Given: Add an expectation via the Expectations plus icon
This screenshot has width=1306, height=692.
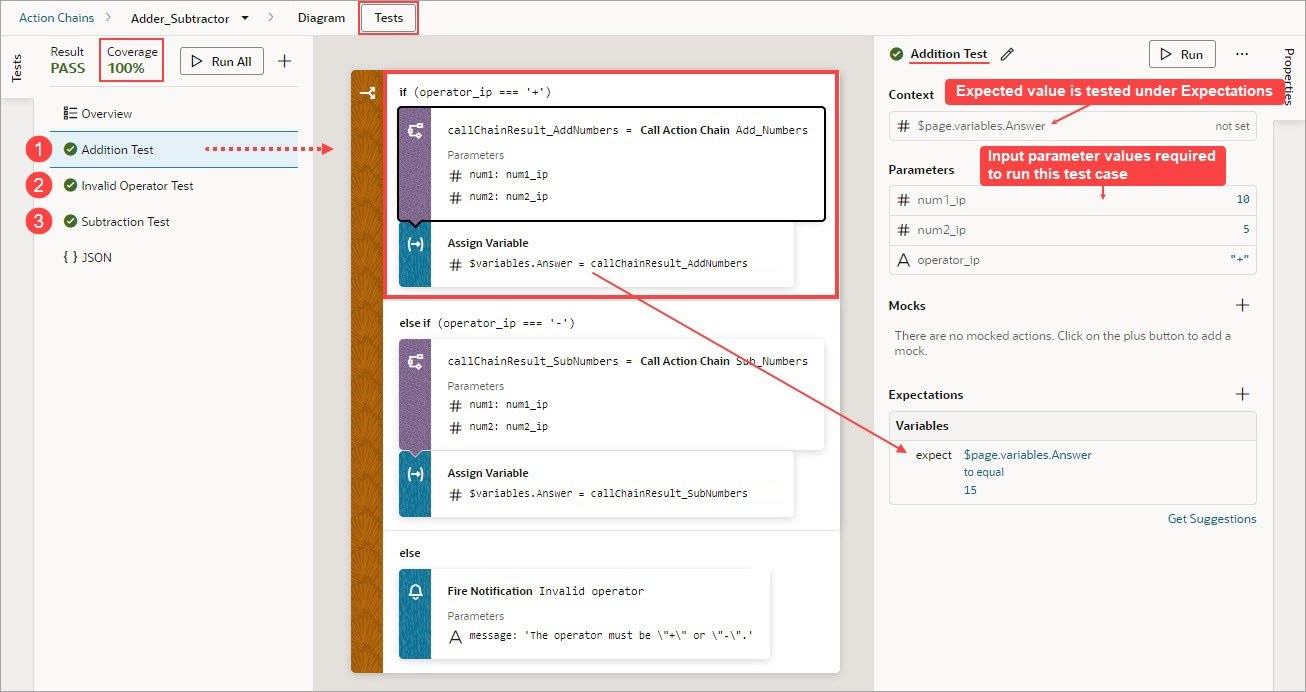Looking at the screenshot, I should 1242,393.
